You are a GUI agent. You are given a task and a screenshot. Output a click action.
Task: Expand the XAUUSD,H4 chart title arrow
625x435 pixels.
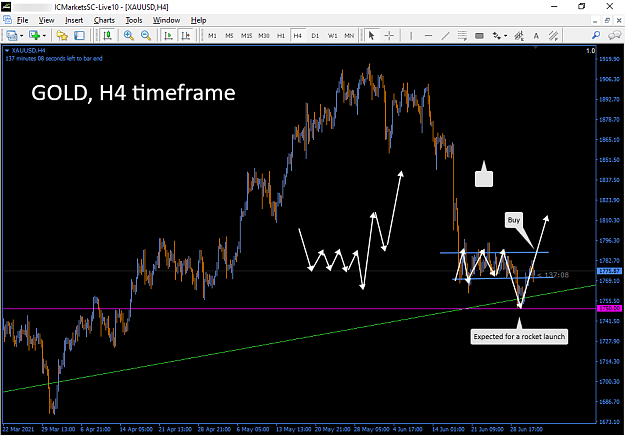7,51
